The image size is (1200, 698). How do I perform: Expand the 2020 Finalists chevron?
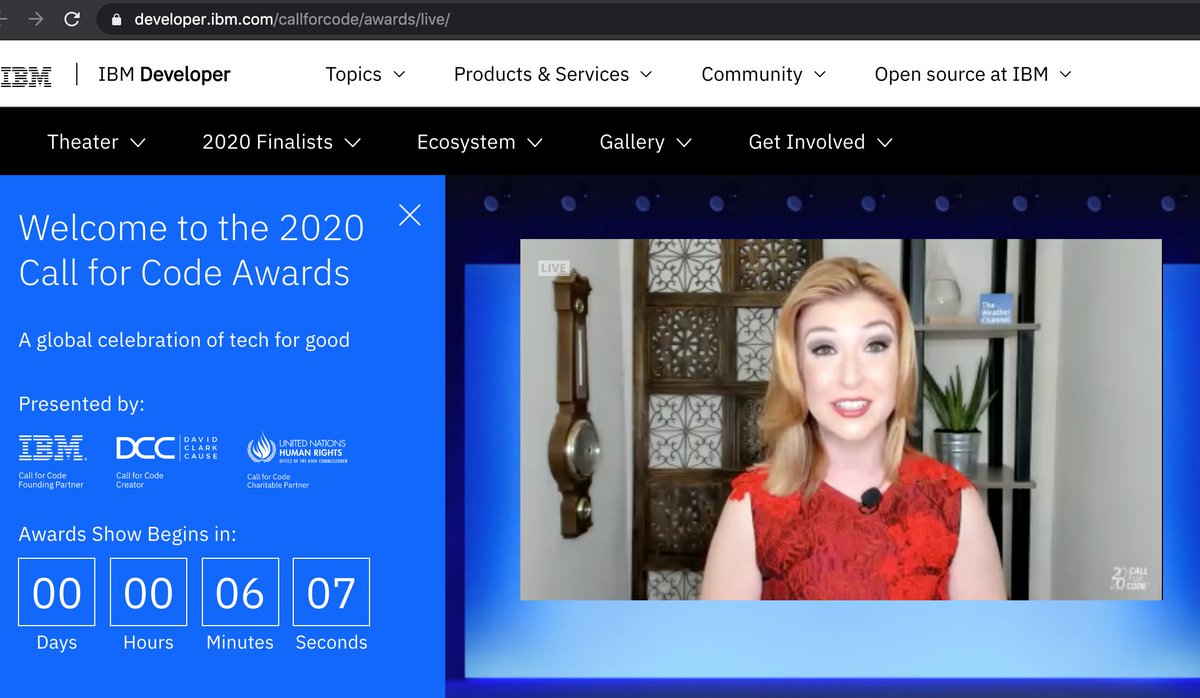(352, 143)
